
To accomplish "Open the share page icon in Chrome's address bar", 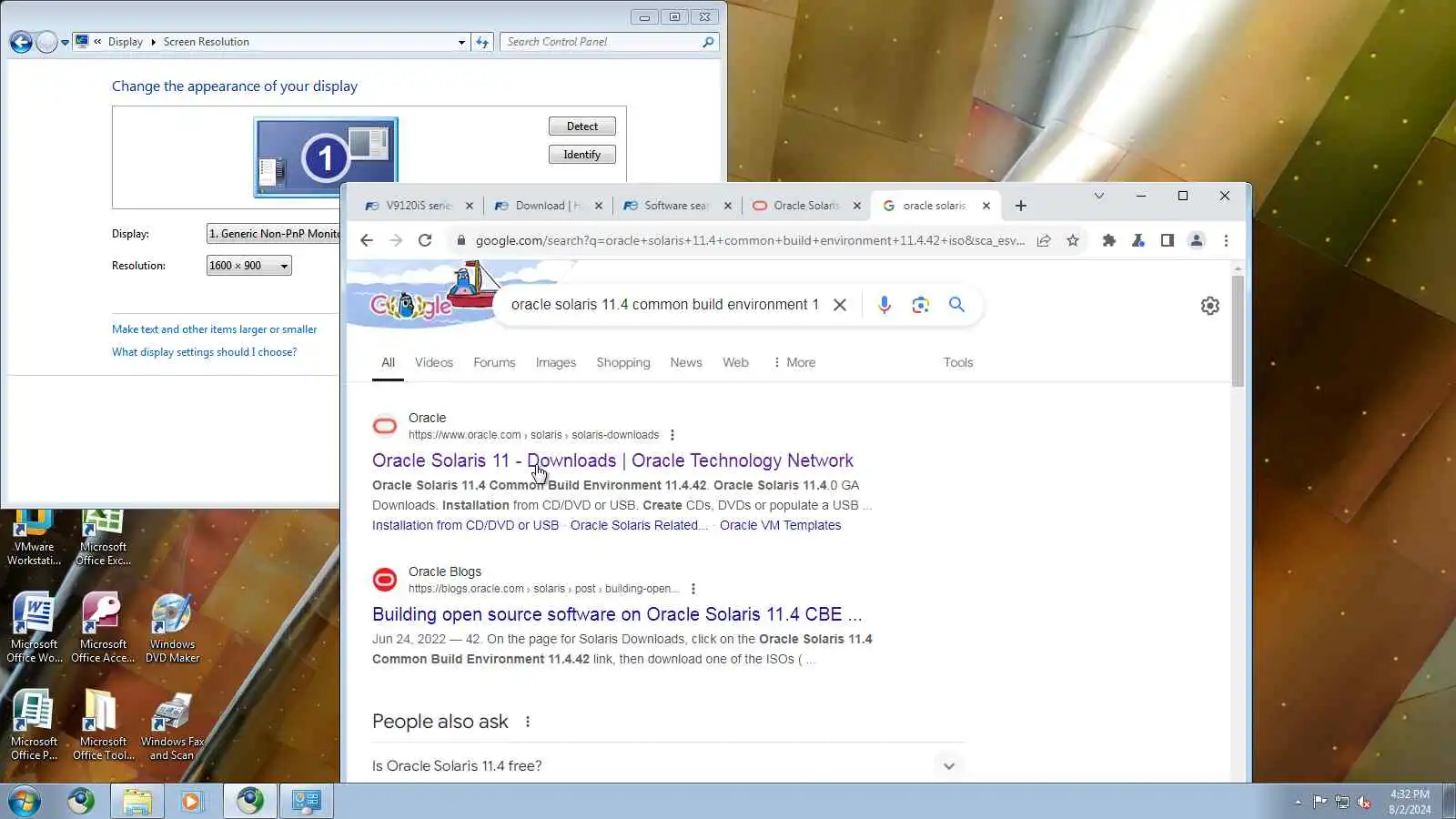I will [x=1044, y=240].
